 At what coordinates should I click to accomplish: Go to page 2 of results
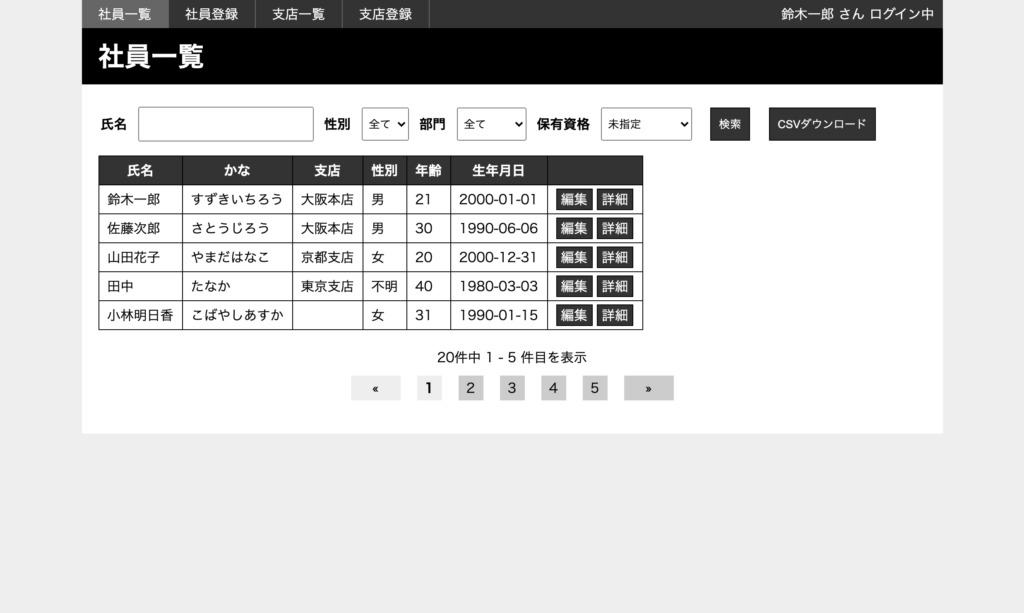[470, 388]
